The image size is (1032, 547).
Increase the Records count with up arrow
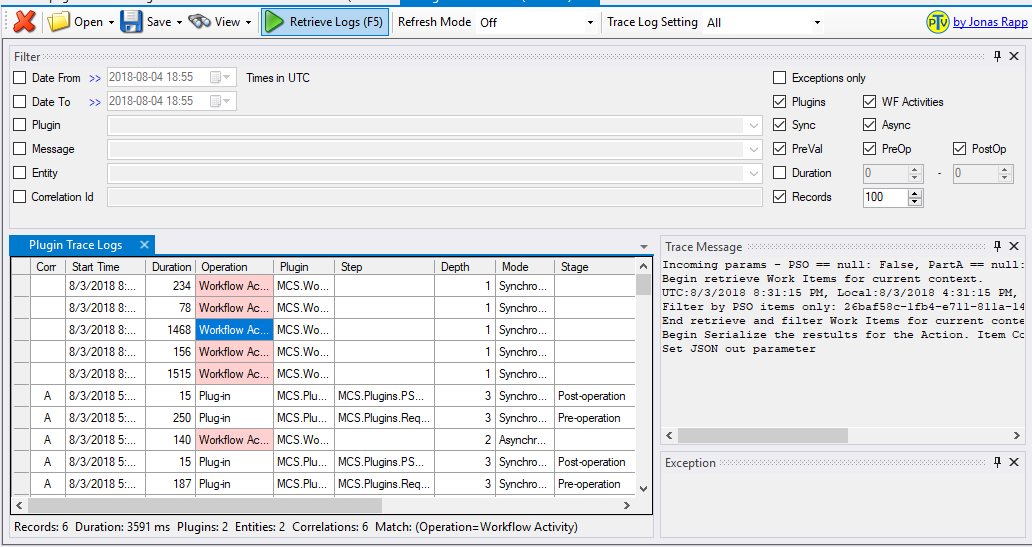(x=915, y=193)
